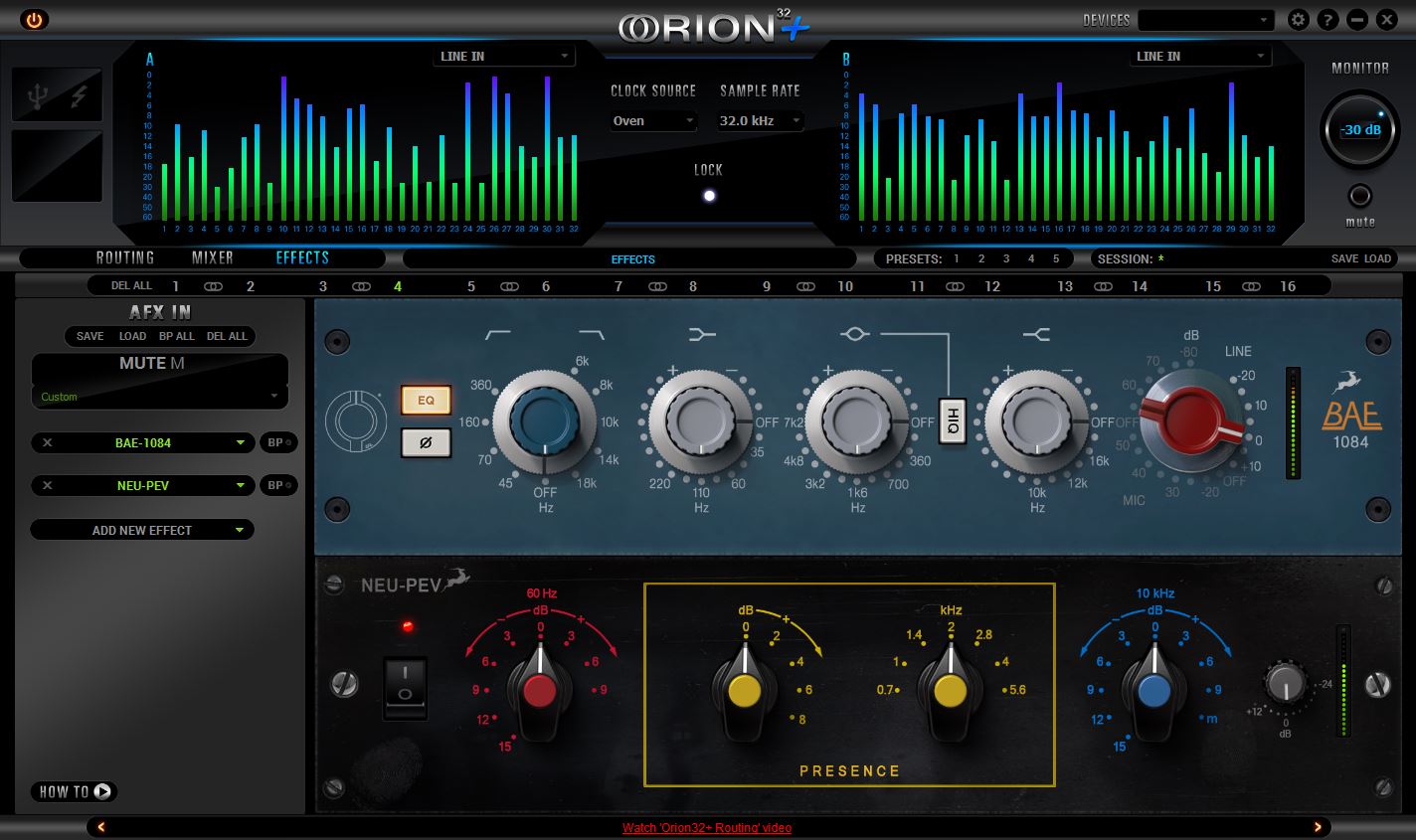Click the blue 10 kHz knob on NEU-PEV

click(1154, 692)
